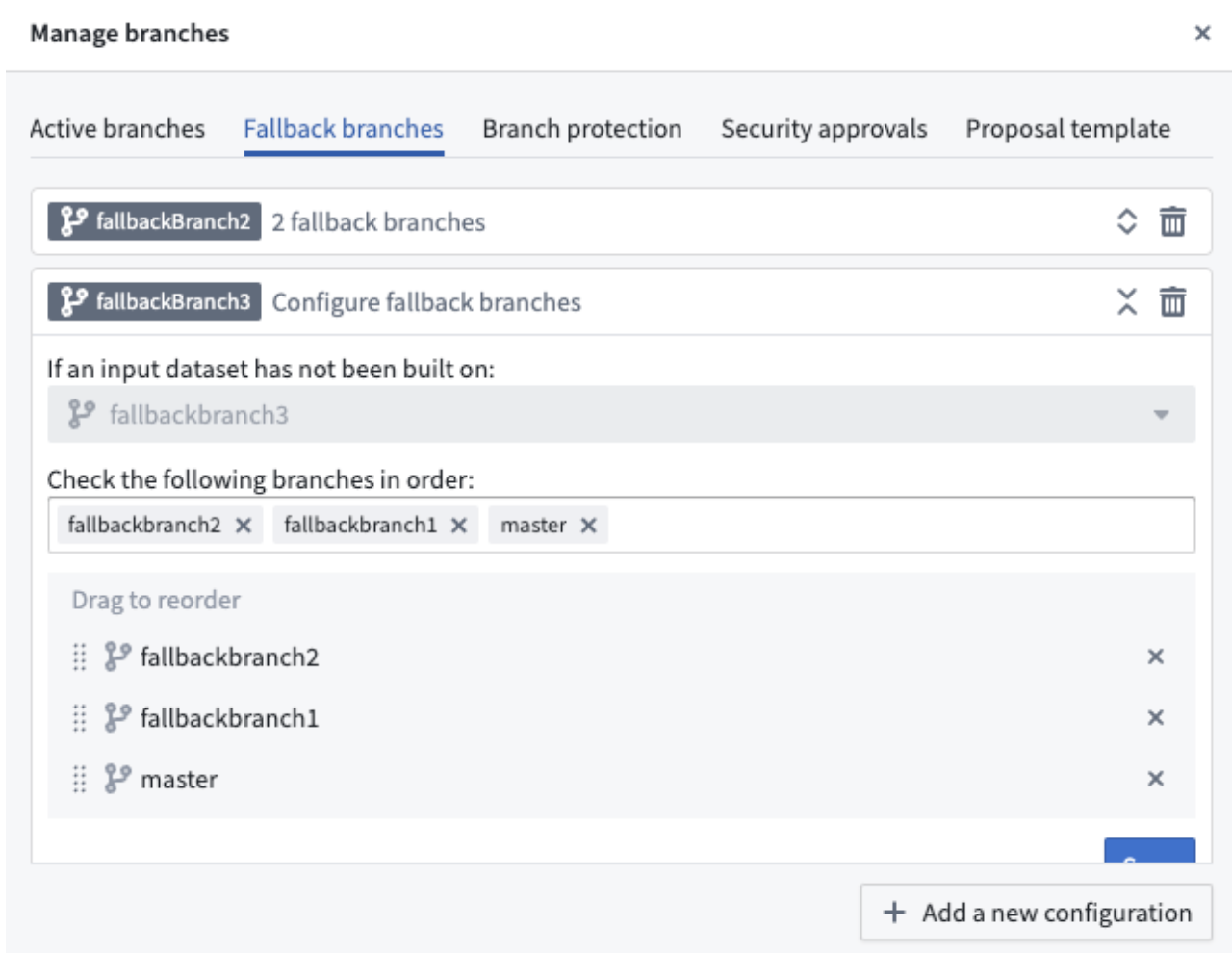Click the drag handle for master row
This screenshot has width=1232, height=953.
tap(80, 779)
